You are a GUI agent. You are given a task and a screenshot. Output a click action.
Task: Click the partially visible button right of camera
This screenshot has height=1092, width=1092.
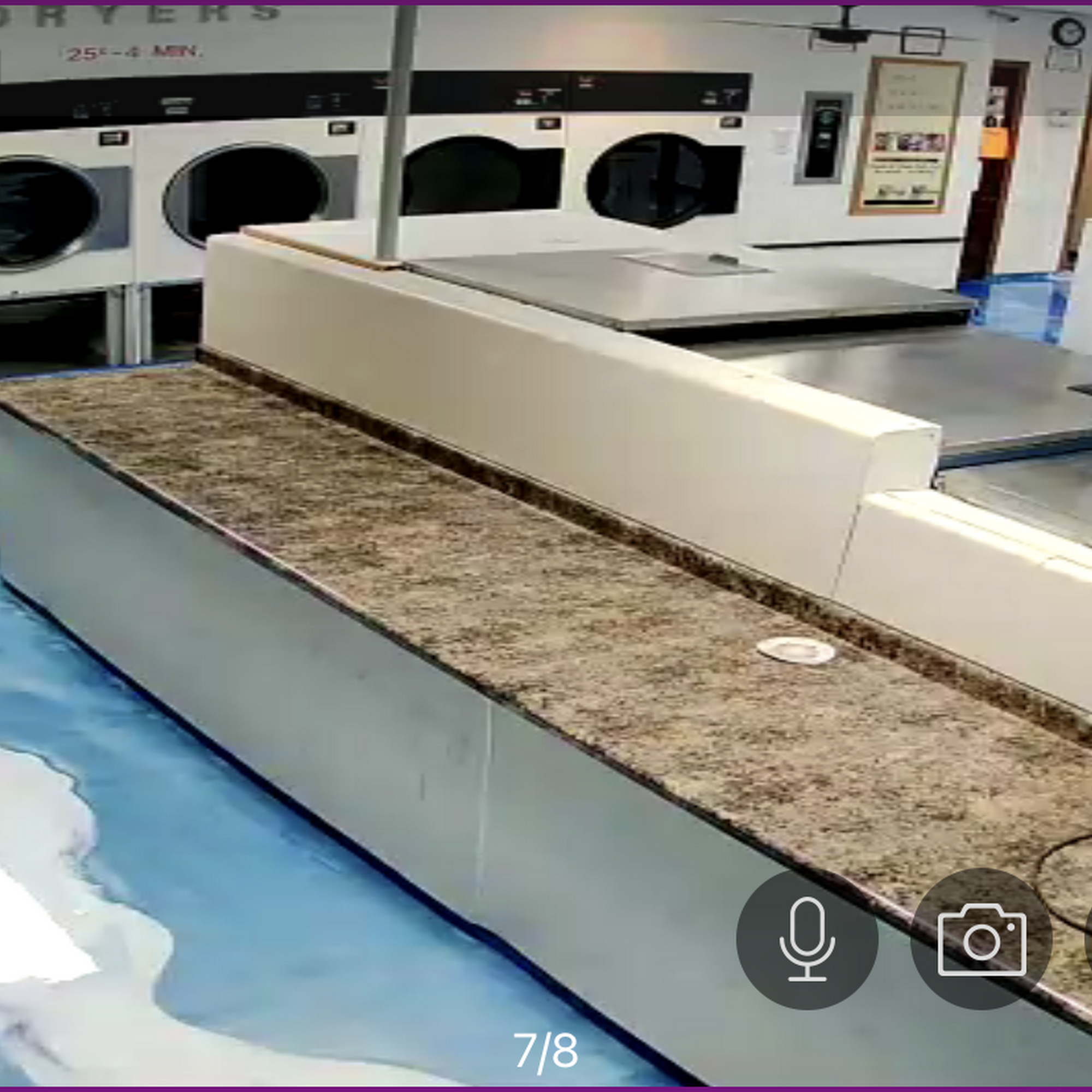[1088, 939]
